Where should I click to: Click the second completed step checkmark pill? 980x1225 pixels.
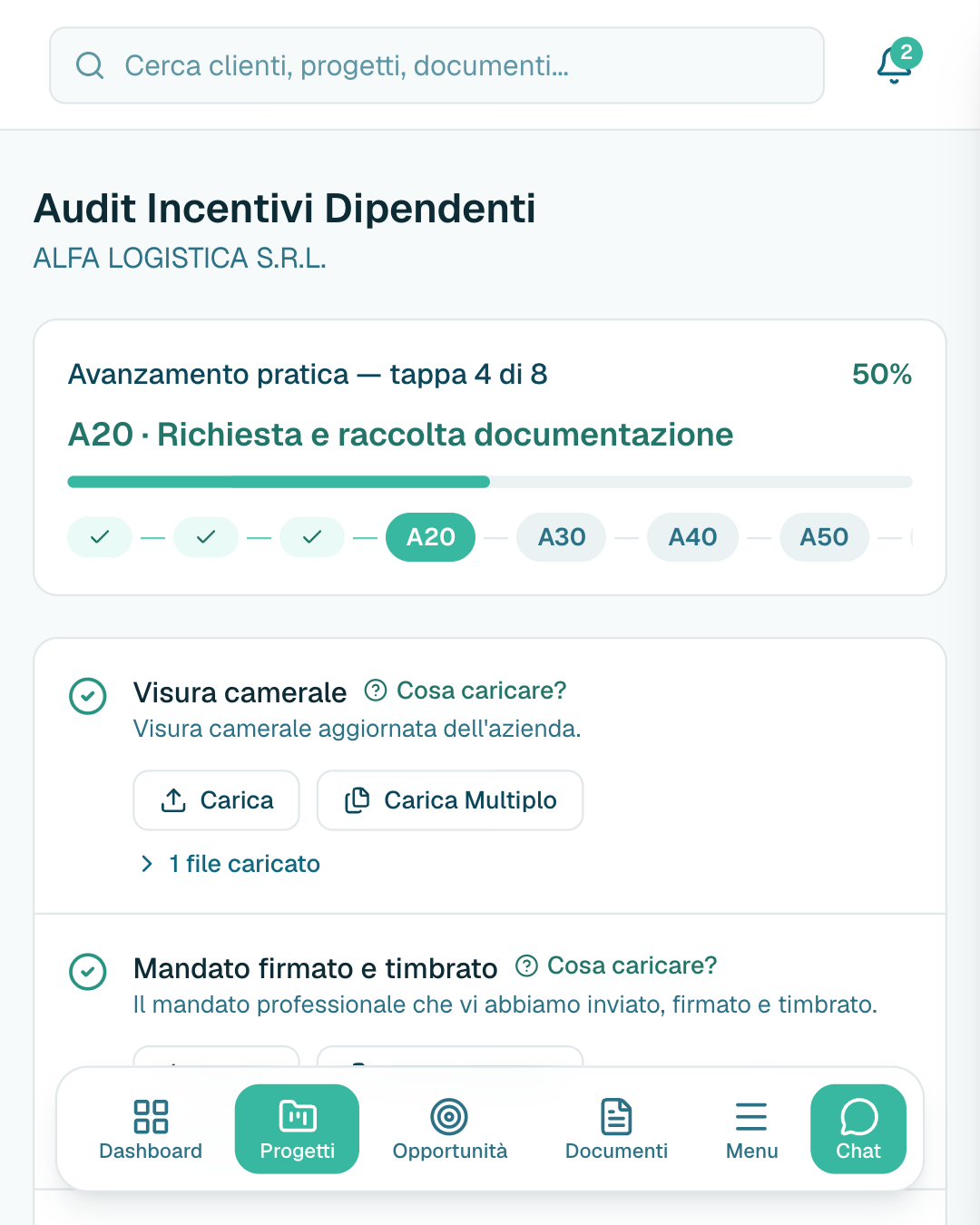point(206,537)
